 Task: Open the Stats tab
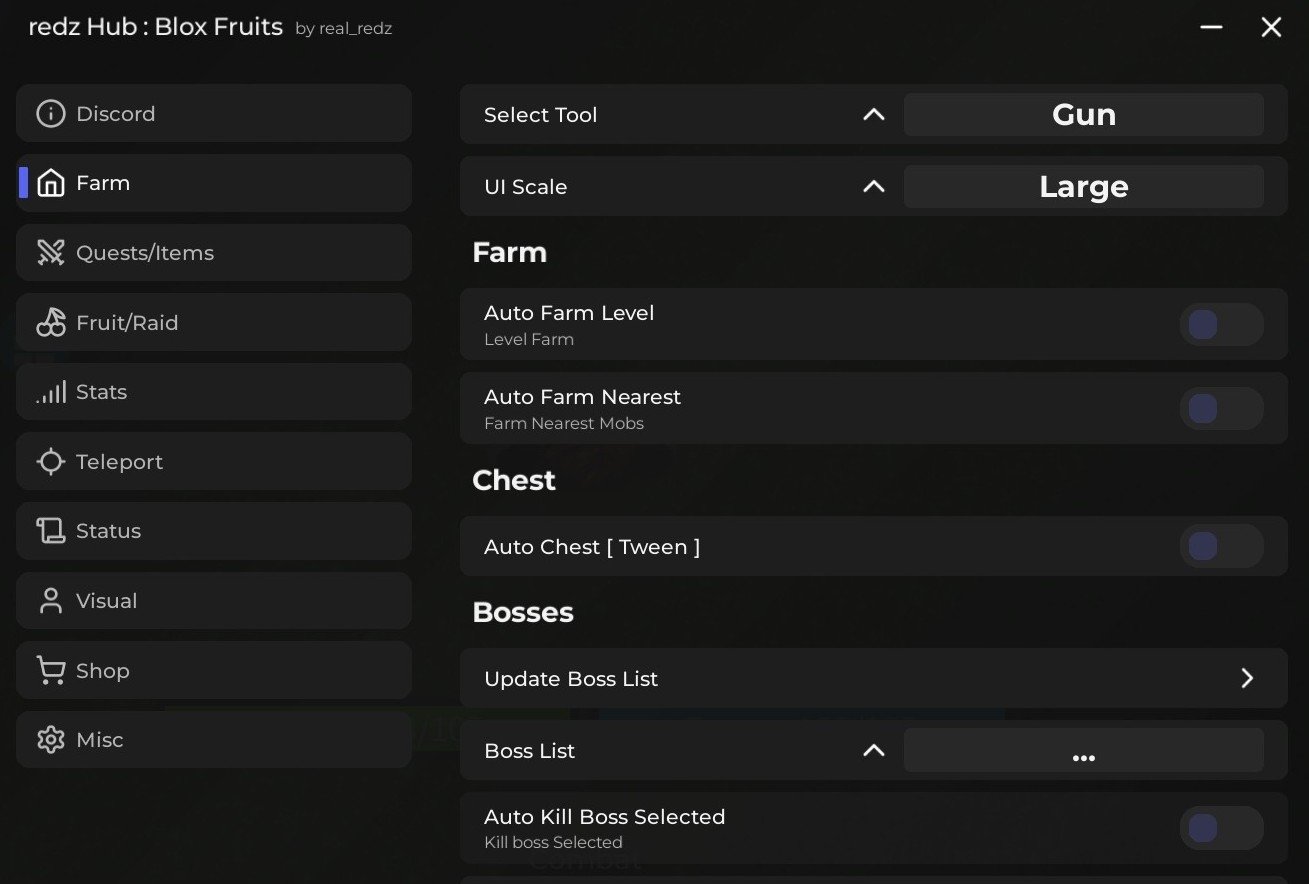[214, 392]
